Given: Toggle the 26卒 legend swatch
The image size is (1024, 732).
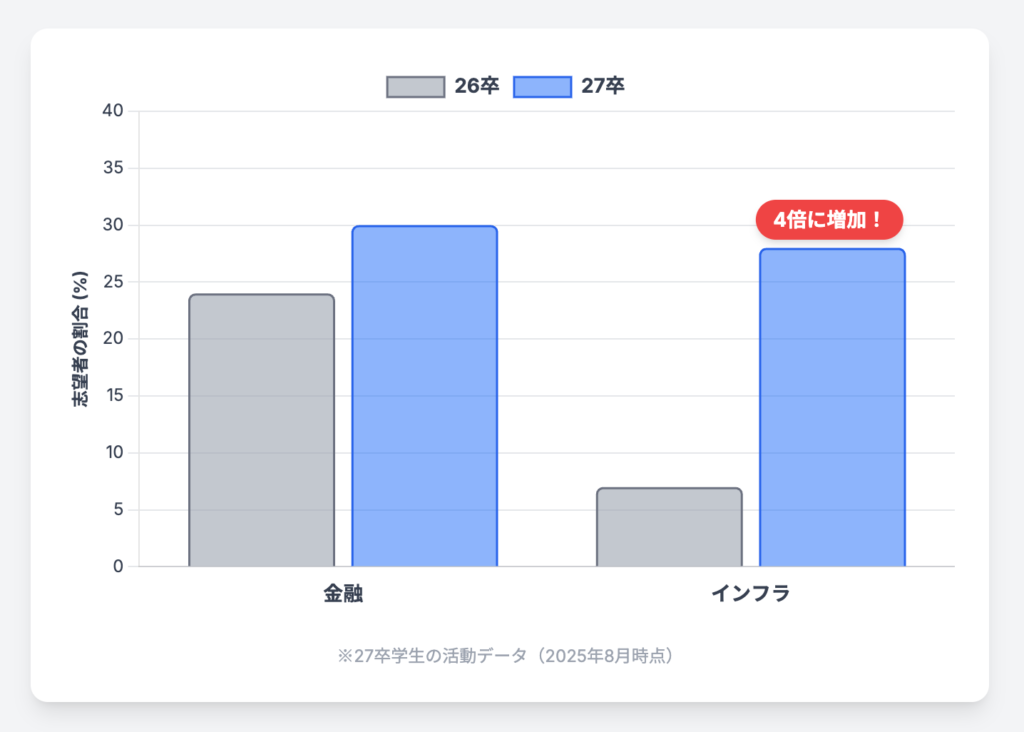Looking at the screenshot, I should [x=415, y=87].
